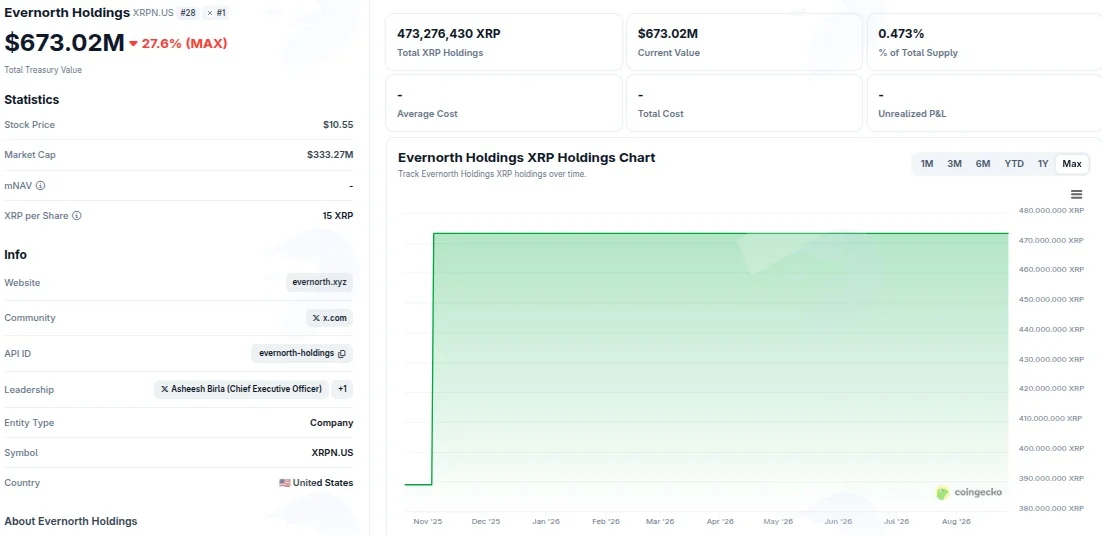Click the XRPN.US symbol value
Viewport: 1102px width, 535px height.
click(332, 453)
